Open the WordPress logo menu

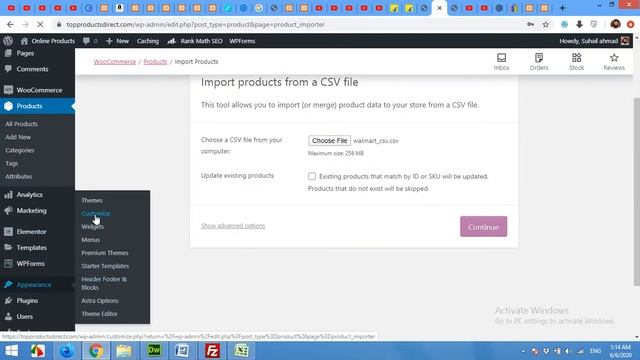coord(8,41)
